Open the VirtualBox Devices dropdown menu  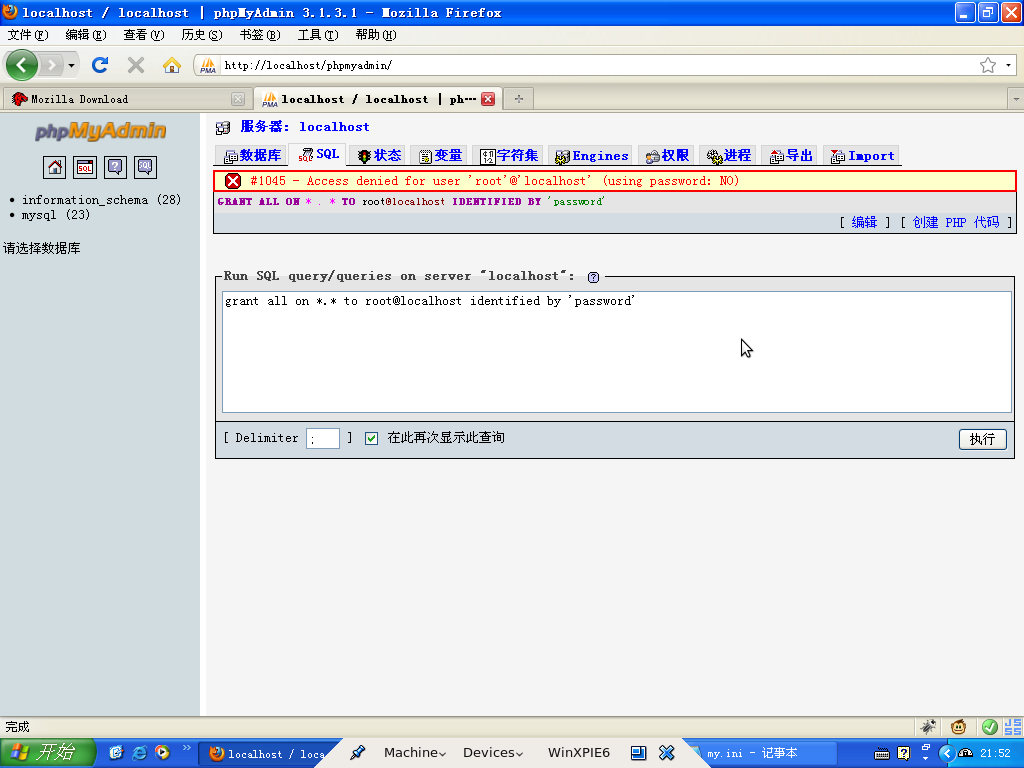click(x=493, y=753)
